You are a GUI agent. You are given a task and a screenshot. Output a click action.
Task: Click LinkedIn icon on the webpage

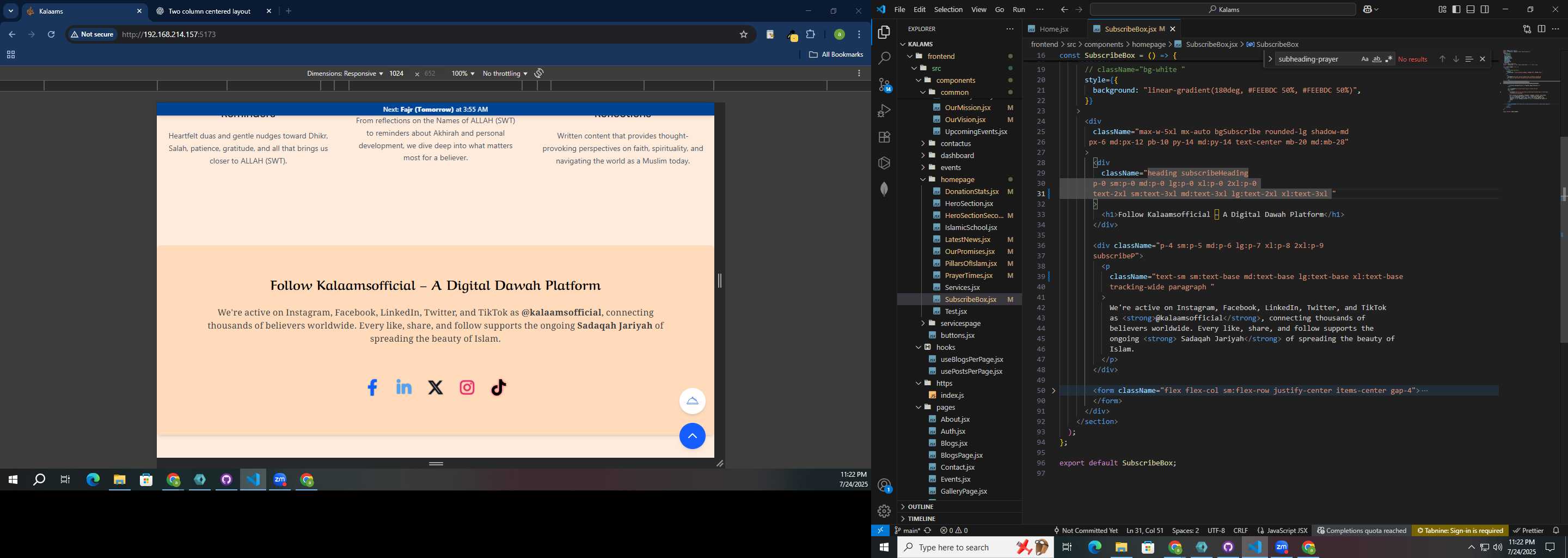[403, 387]
